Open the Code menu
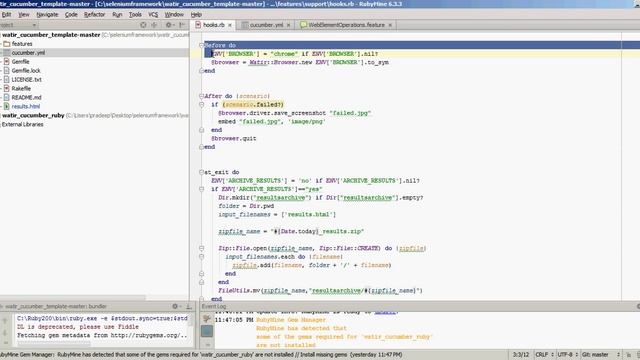 click(x=71, y=14)
